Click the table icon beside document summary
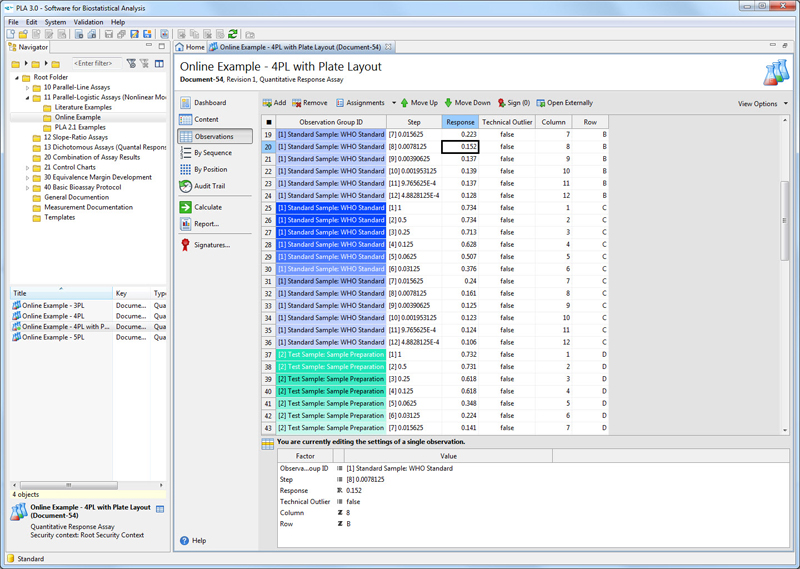 coord(160,509)
